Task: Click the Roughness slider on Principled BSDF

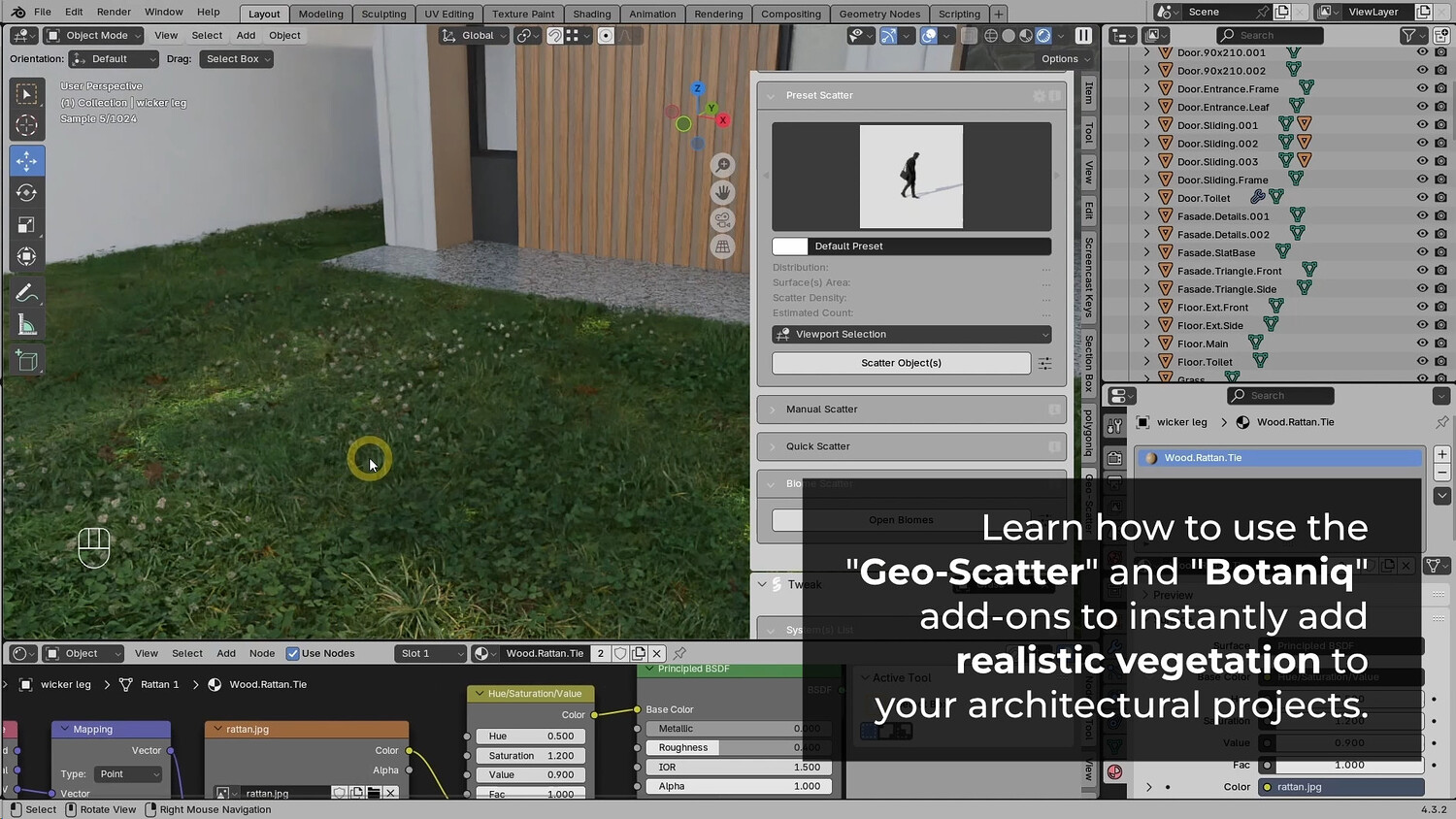Action: (x=740, y=748)
